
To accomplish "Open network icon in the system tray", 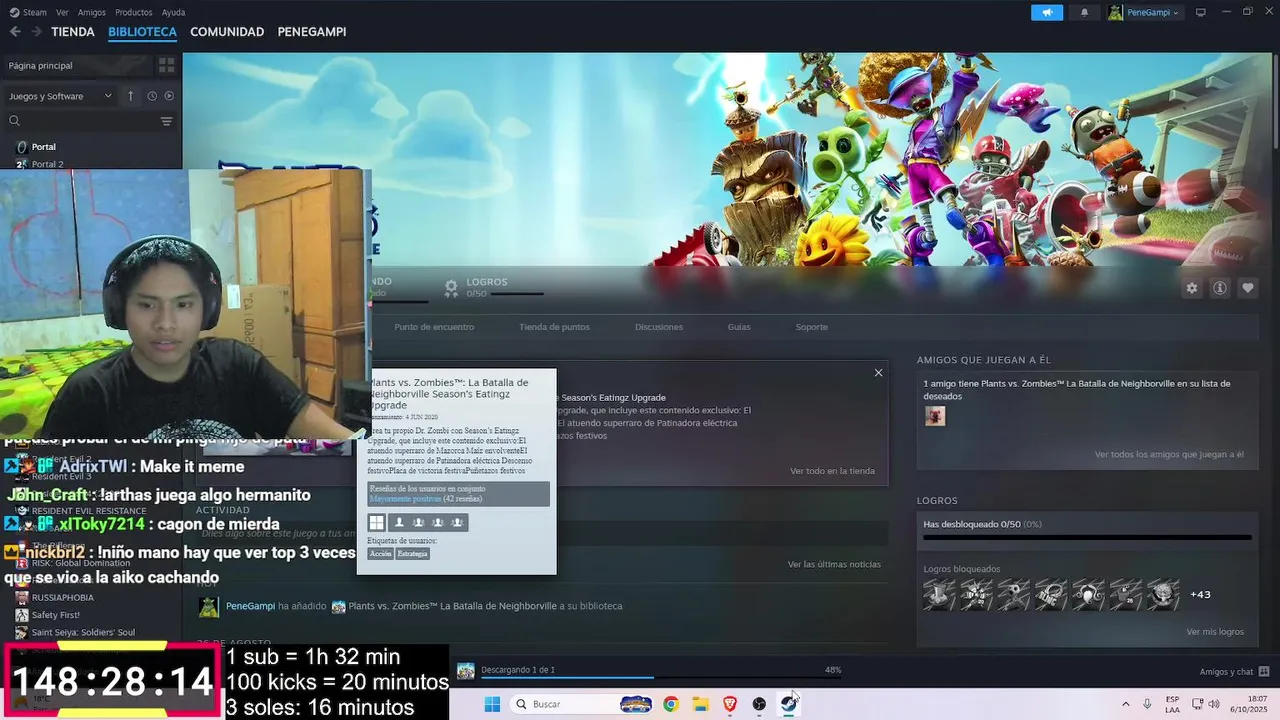I will click(x=1197, y=704).
